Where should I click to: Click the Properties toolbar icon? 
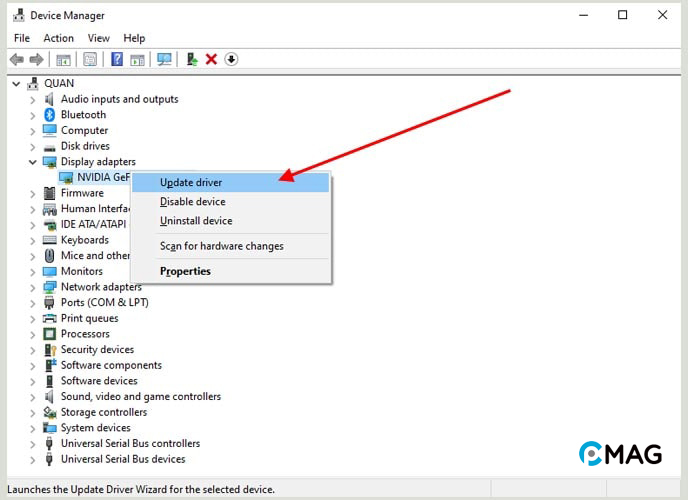(x=90, y=59)
